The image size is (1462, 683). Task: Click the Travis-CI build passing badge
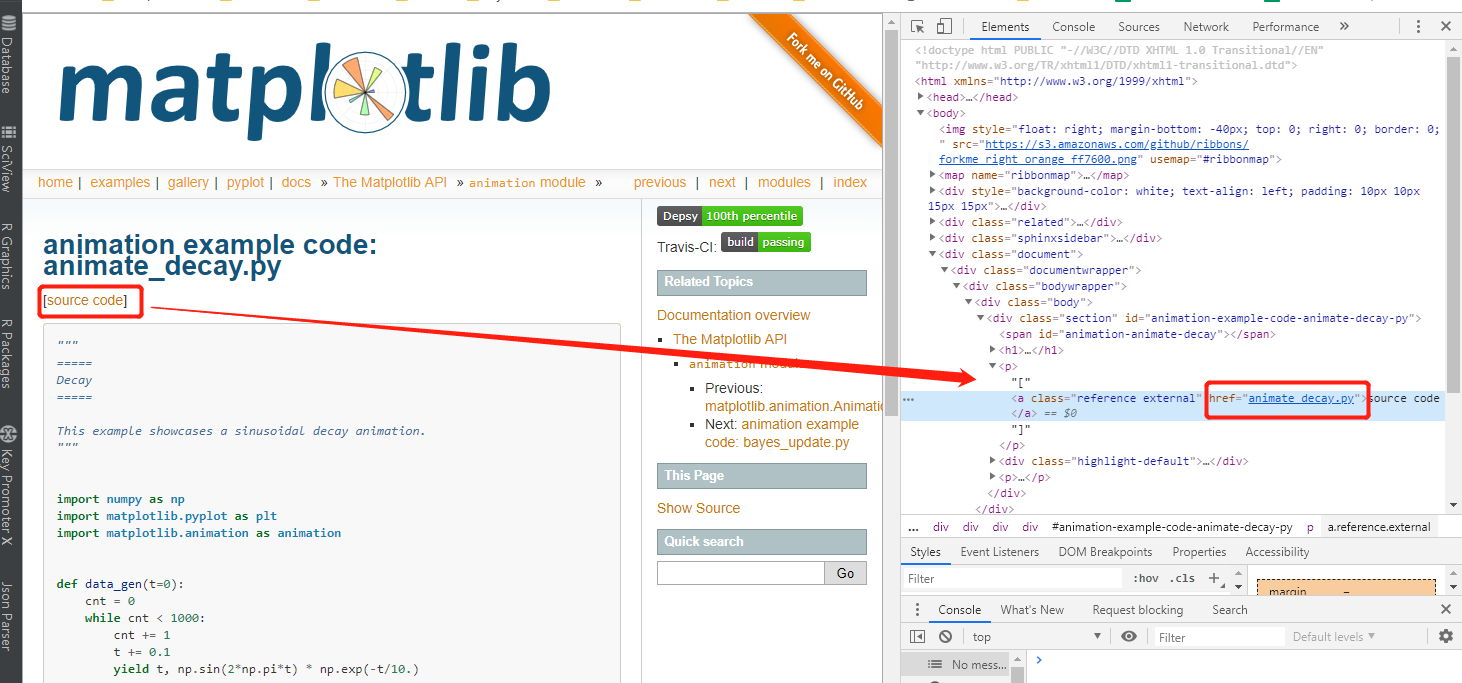point(766,242)
